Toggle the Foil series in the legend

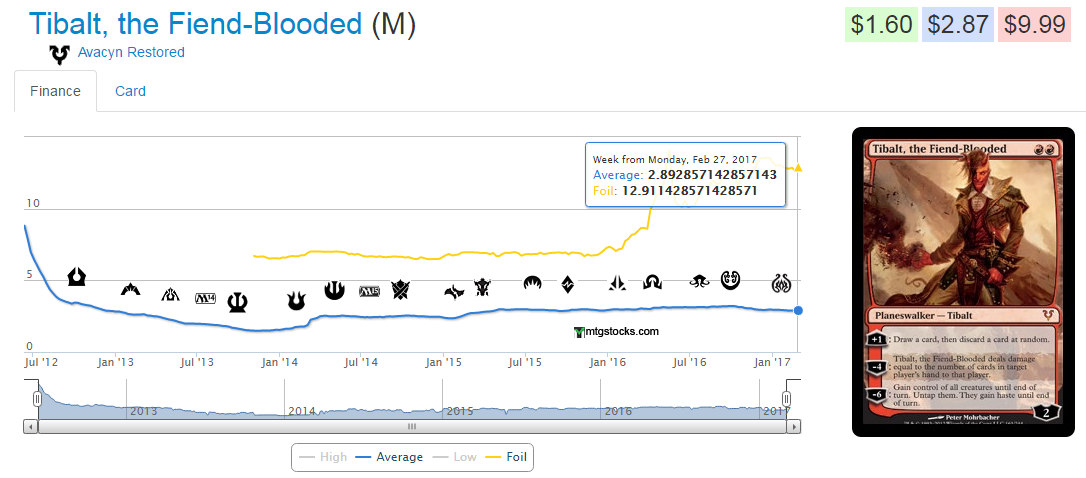[504, 457]
